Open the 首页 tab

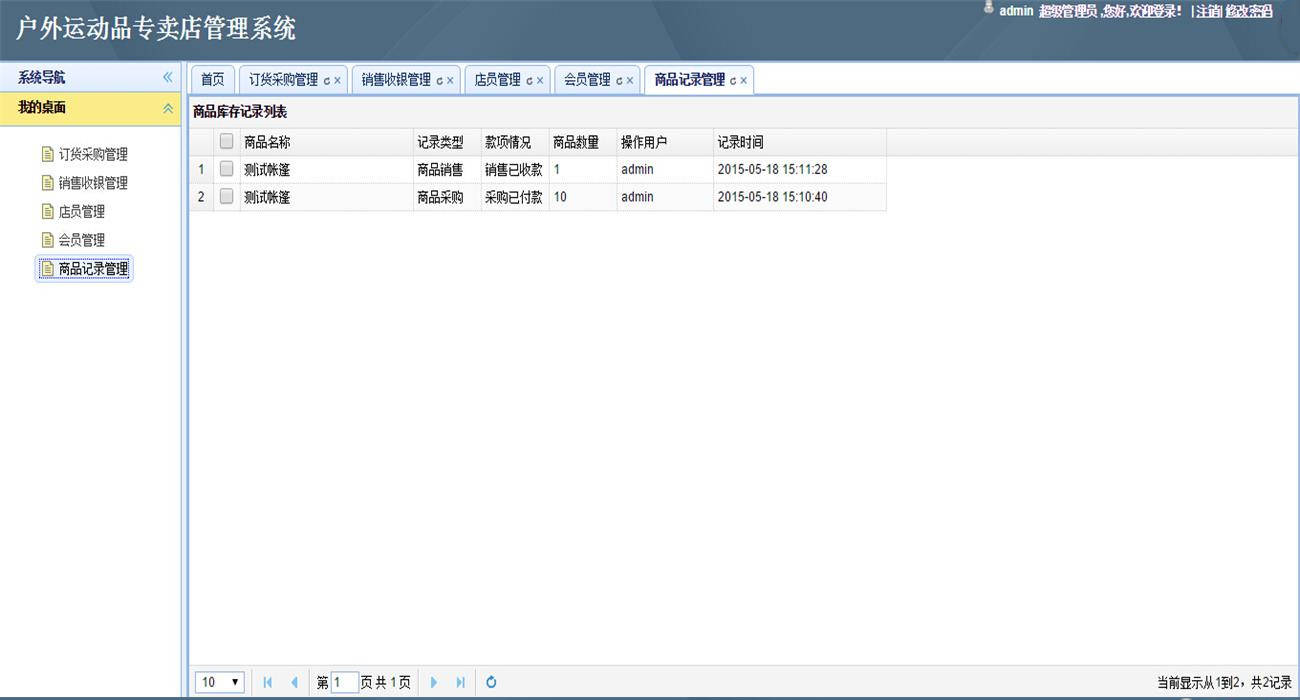click(x=212, y=79)
